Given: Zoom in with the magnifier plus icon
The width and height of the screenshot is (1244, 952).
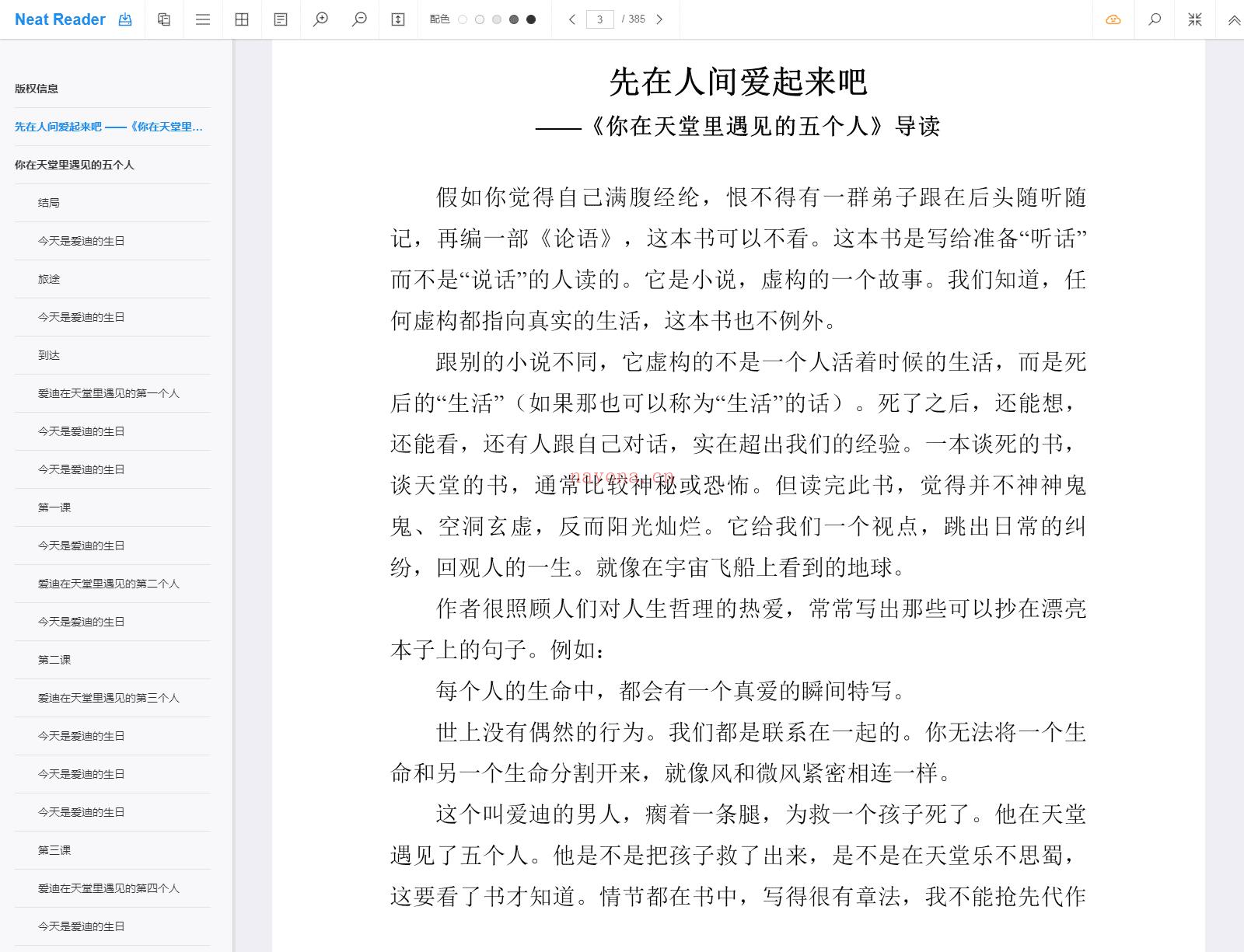Looking at the screenshot, I should click(x=320, y=19).
